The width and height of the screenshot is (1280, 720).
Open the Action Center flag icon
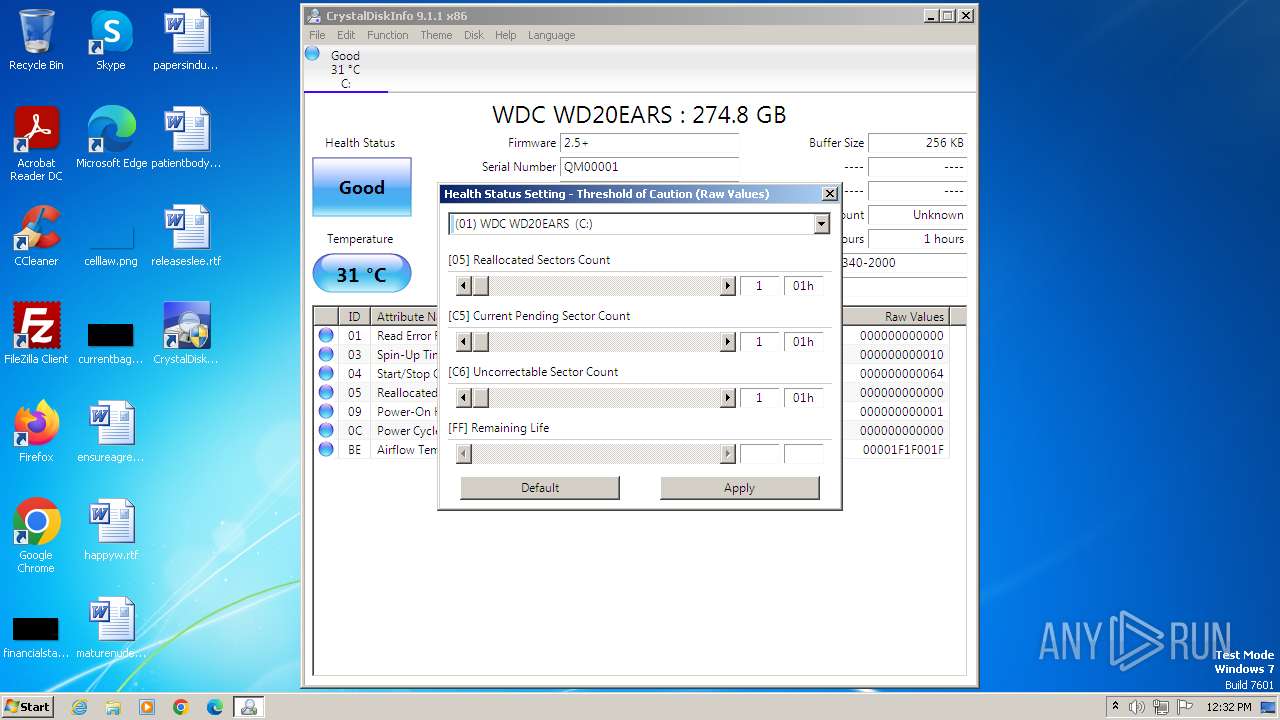(1185, 707)
